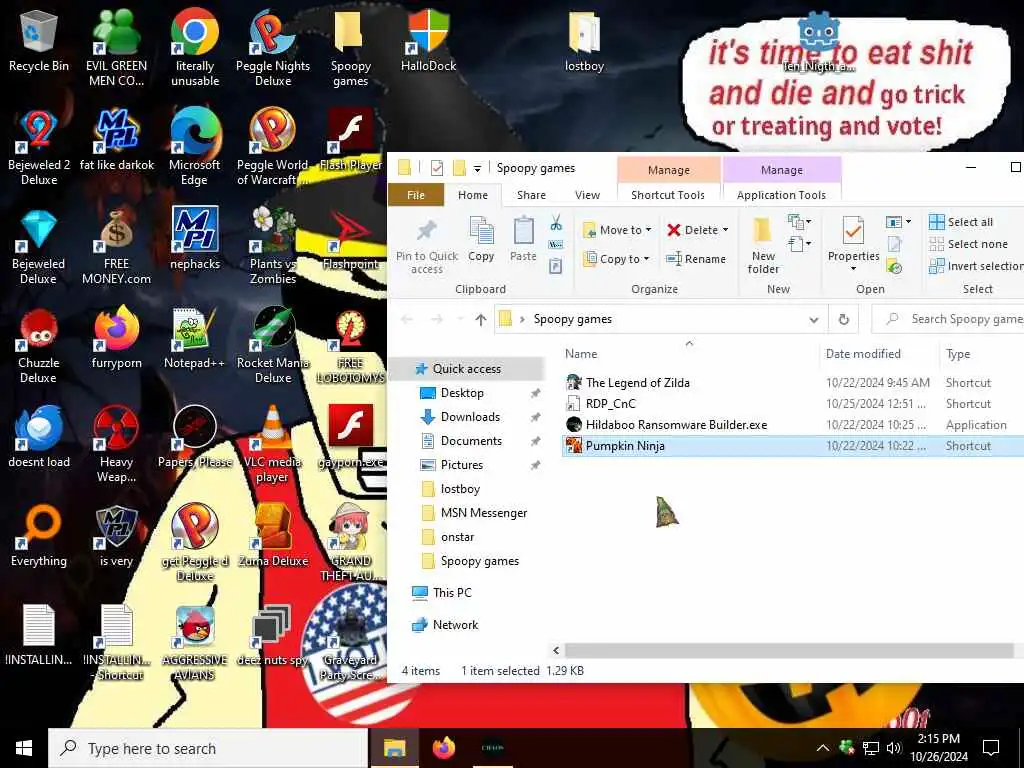Launch Zuma Deluxe from the desktop

pyautogui.click(x=273, y=536)
